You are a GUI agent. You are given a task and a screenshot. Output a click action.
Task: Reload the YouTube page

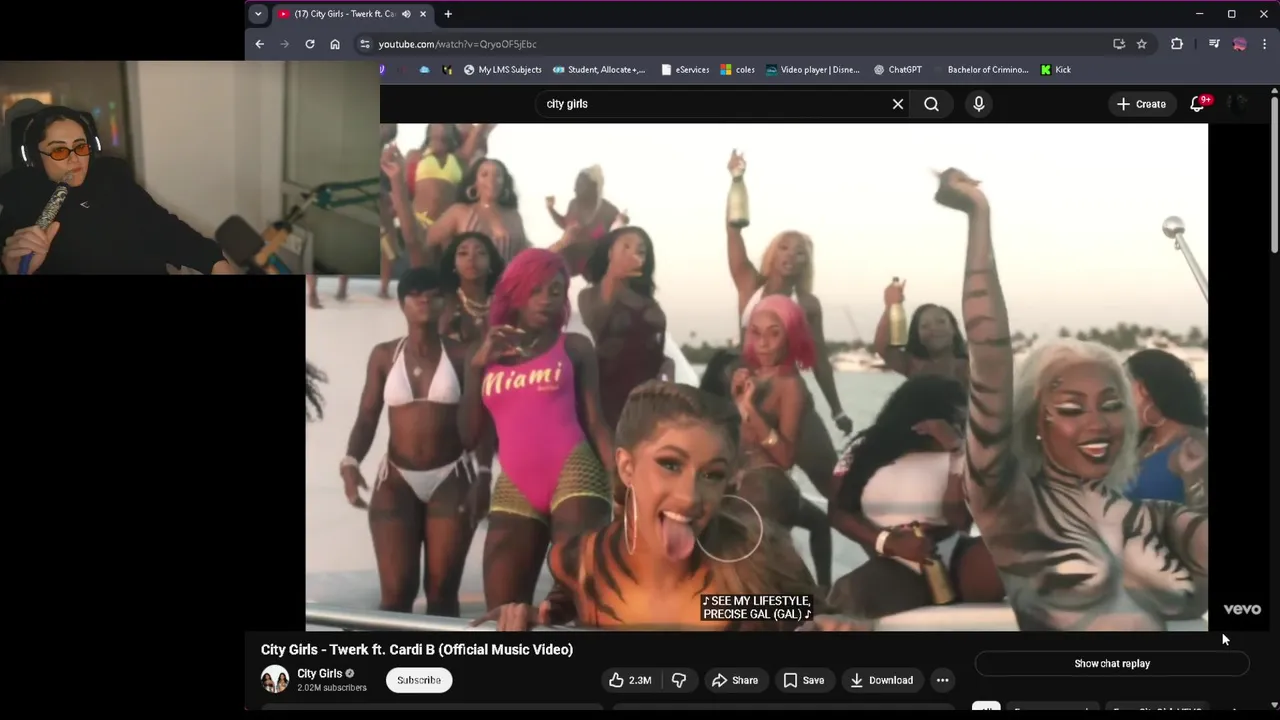pos(310,44)
